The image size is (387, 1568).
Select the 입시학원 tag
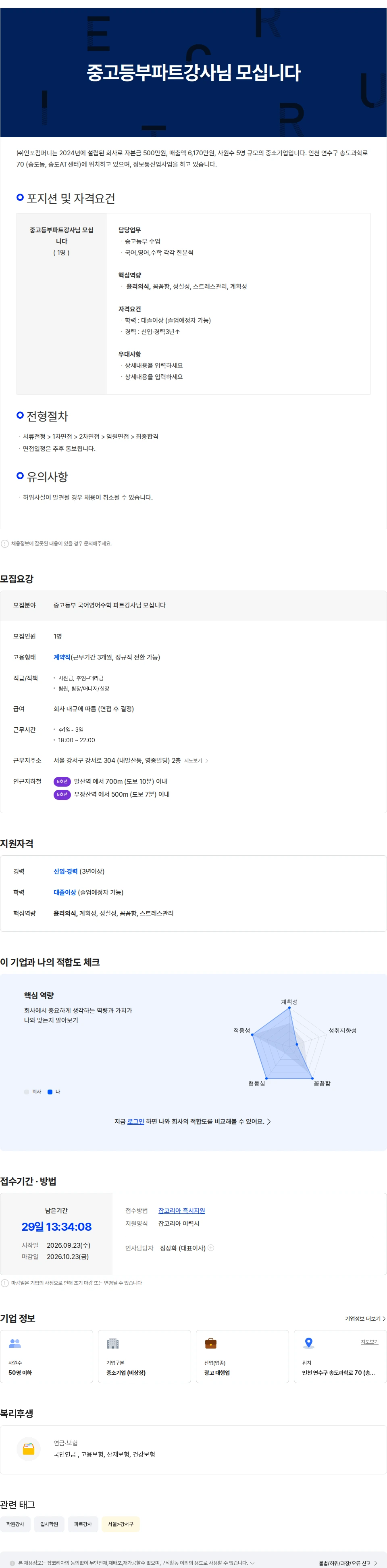pos(49,1524)
